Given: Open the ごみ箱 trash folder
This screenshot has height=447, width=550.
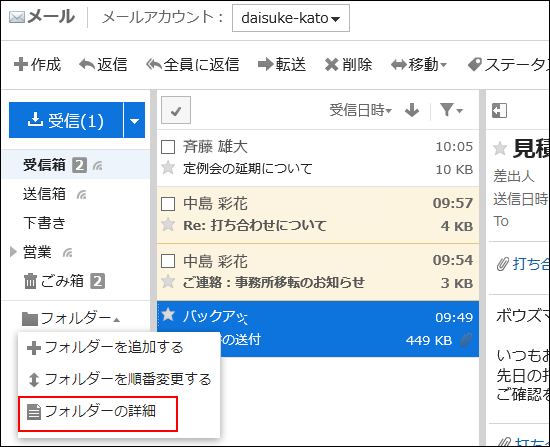Looking at the screenshot, I should (x=54, y=281).
